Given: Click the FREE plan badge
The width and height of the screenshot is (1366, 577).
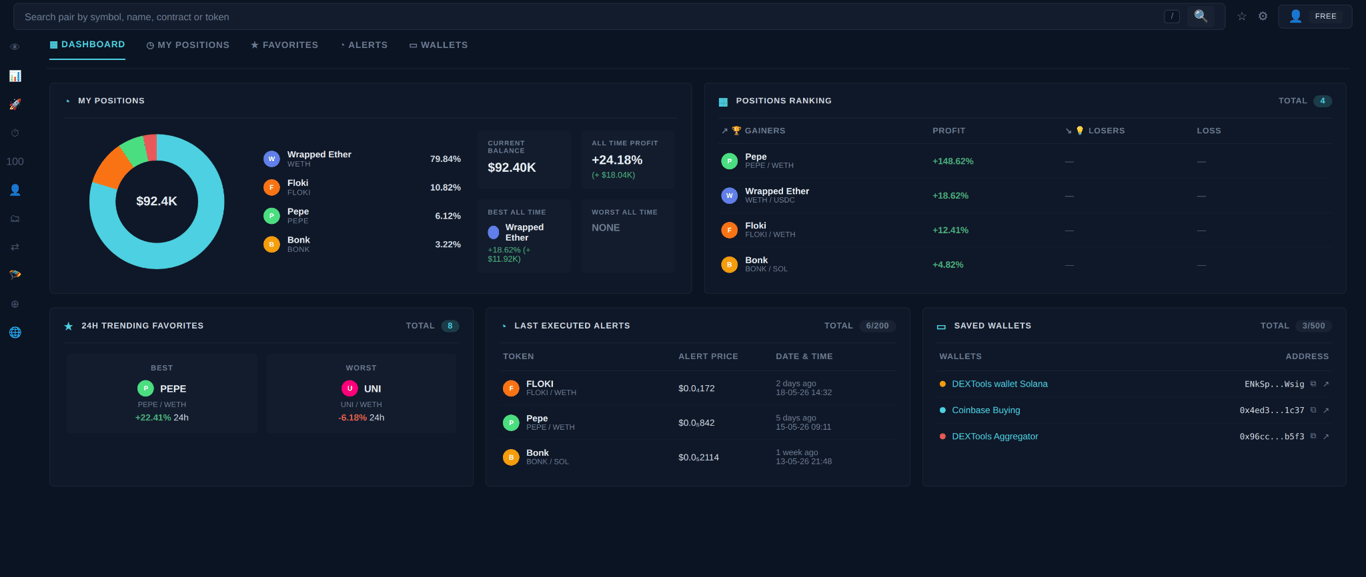Looking at the screenshot, I should [x=1325, y=16].
